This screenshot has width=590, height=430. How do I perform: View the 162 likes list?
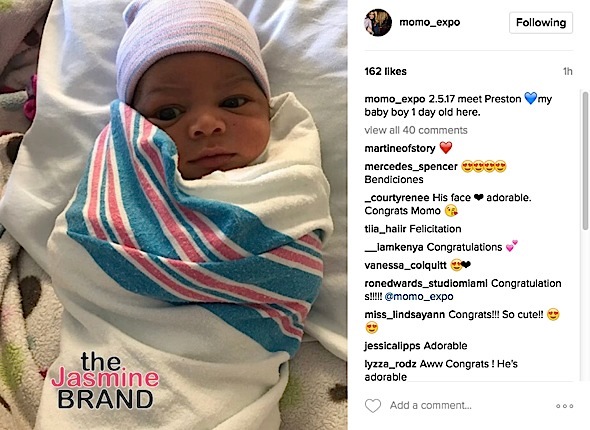point(385,71)
